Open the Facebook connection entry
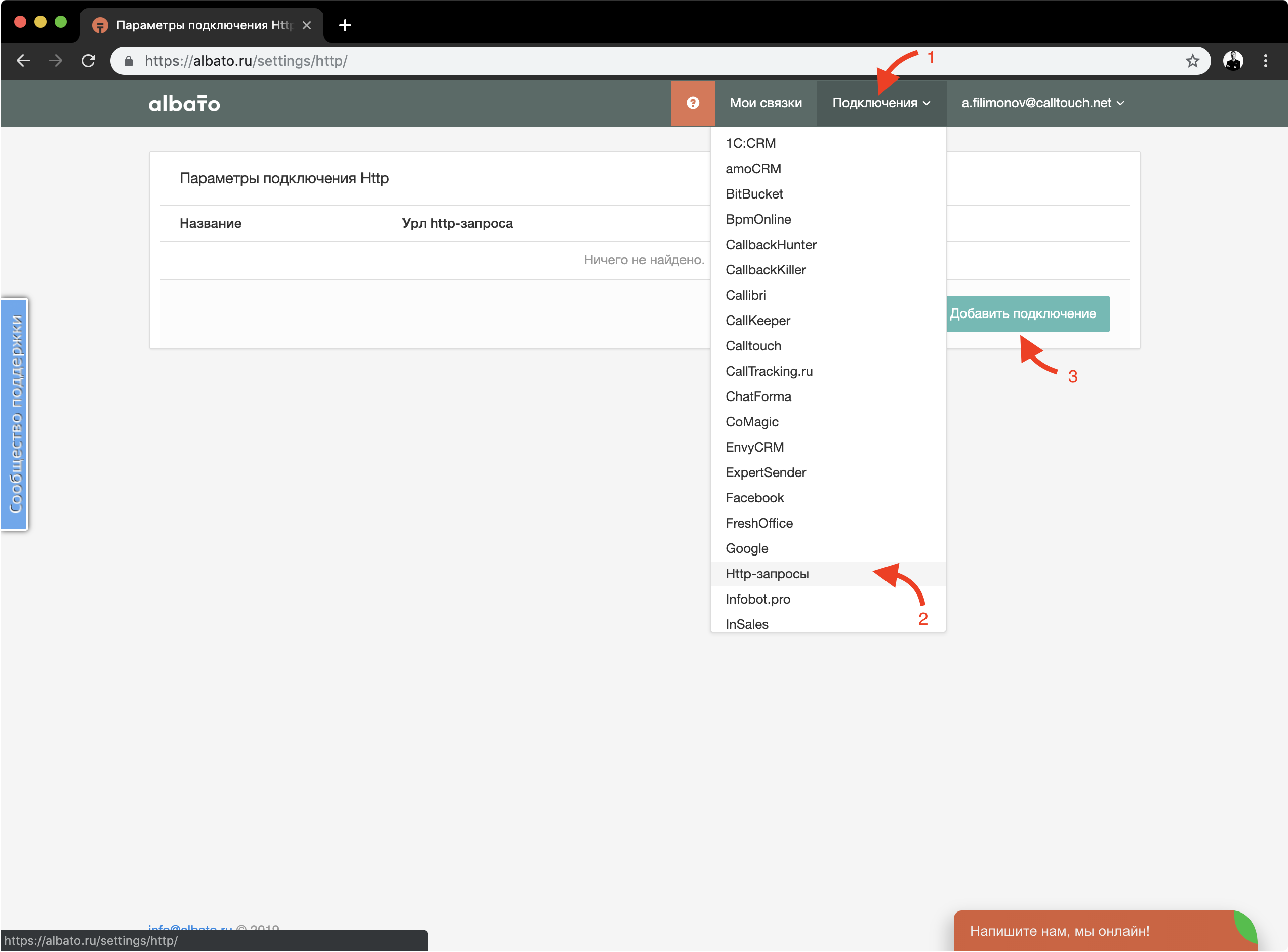The image size is (1288, 952). pyautogui.click(x=828, y=498)
